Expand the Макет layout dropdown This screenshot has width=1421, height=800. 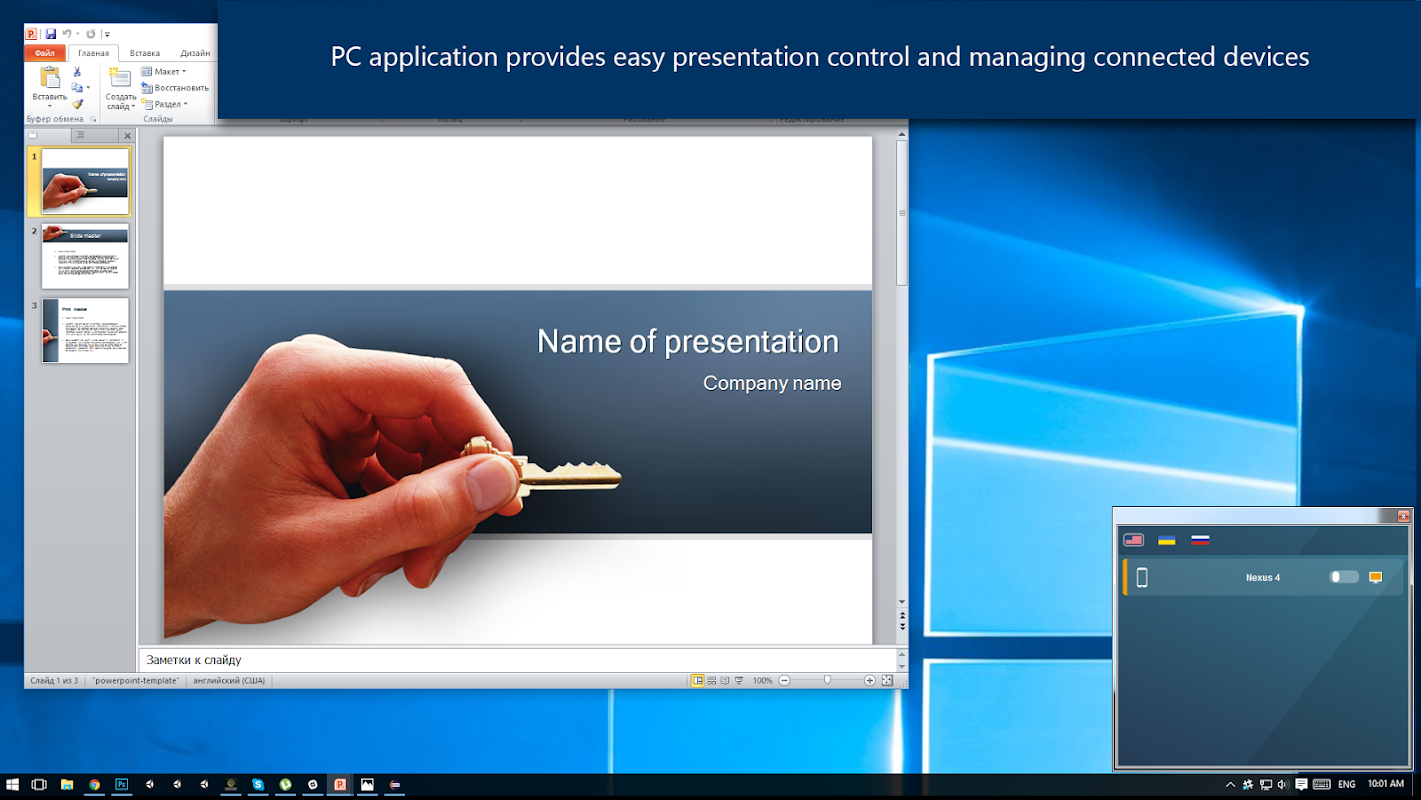164,72
